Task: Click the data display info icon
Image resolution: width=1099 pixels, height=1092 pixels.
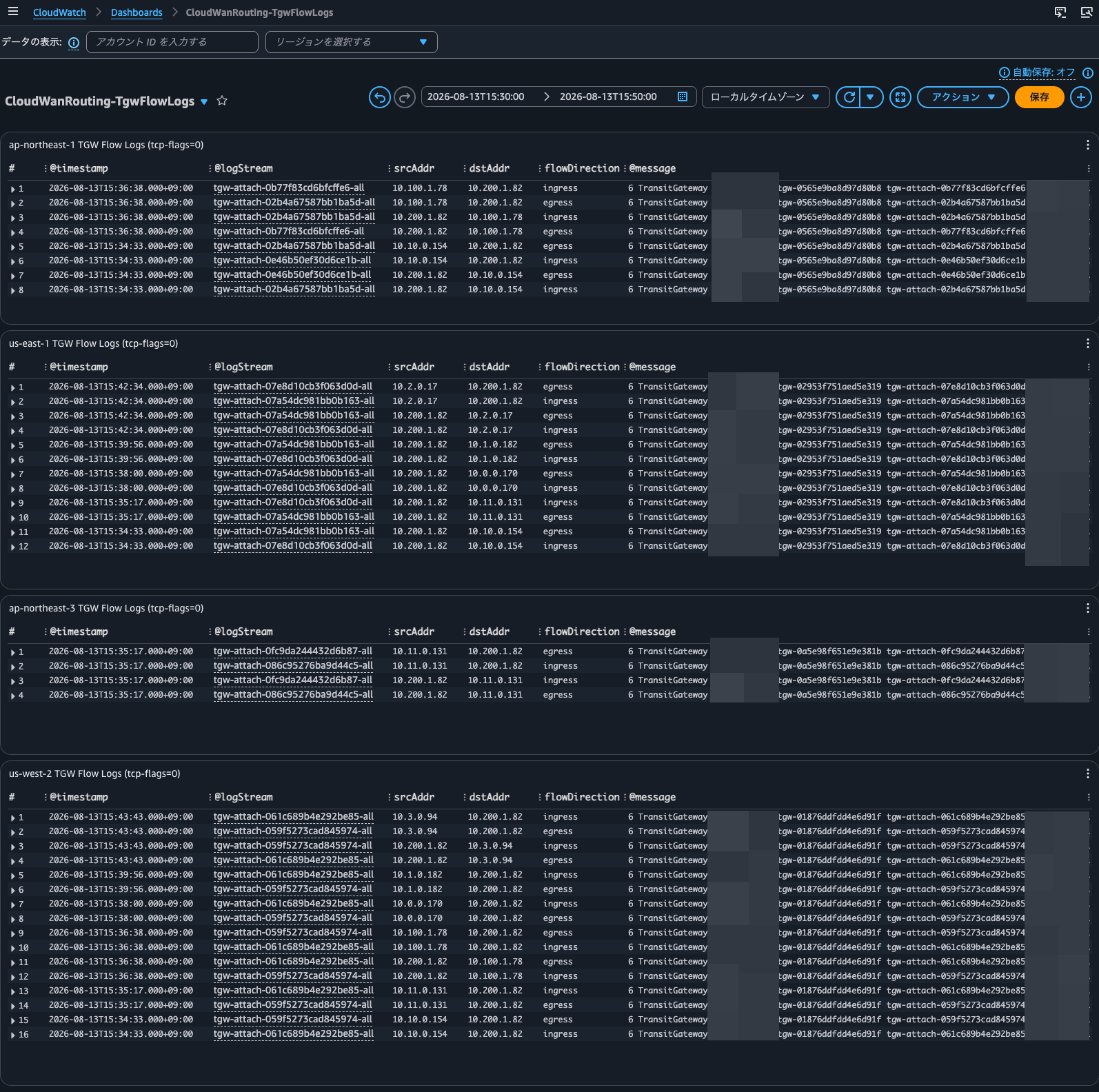Action: (x=74, y=43)
